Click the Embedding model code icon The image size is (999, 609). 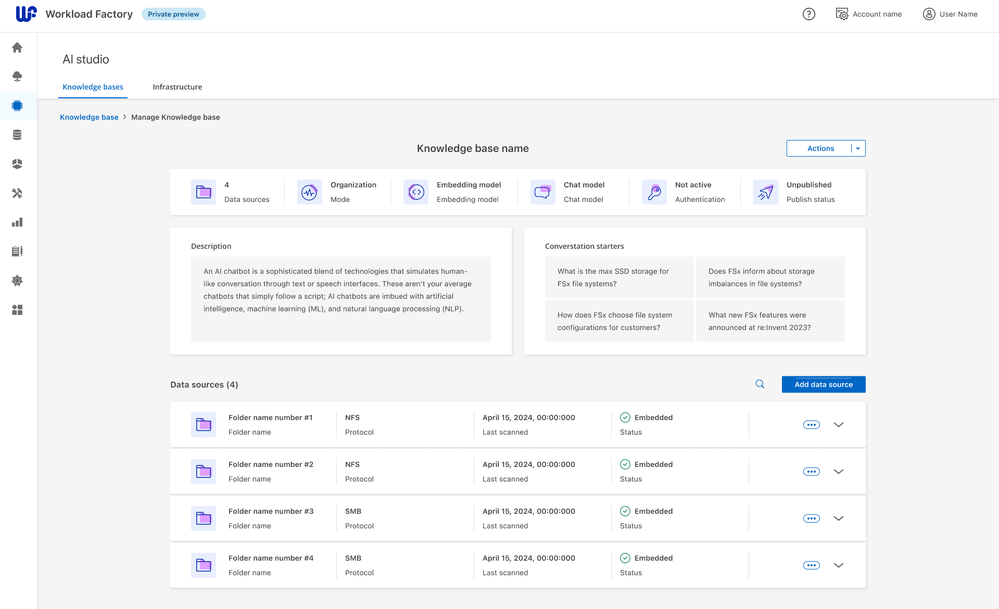(416, 192)
